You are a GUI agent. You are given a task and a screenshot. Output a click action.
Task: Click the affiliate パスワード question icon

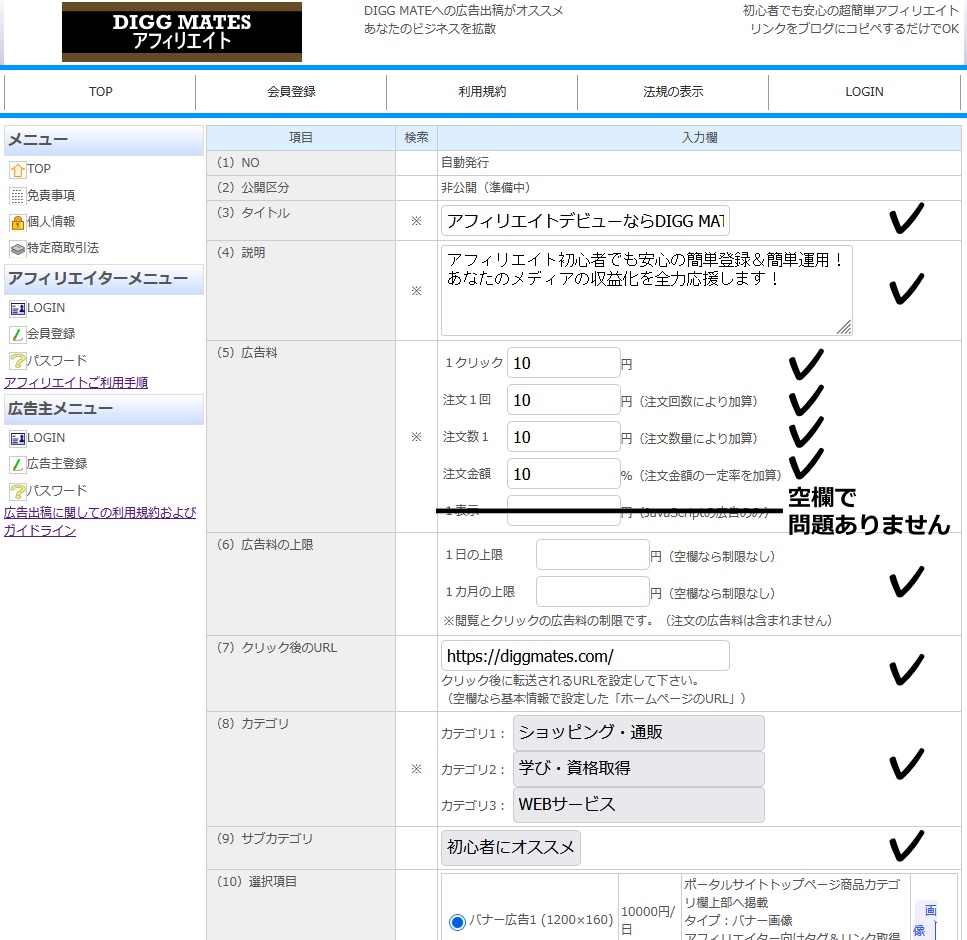click(x=18, y=361)
